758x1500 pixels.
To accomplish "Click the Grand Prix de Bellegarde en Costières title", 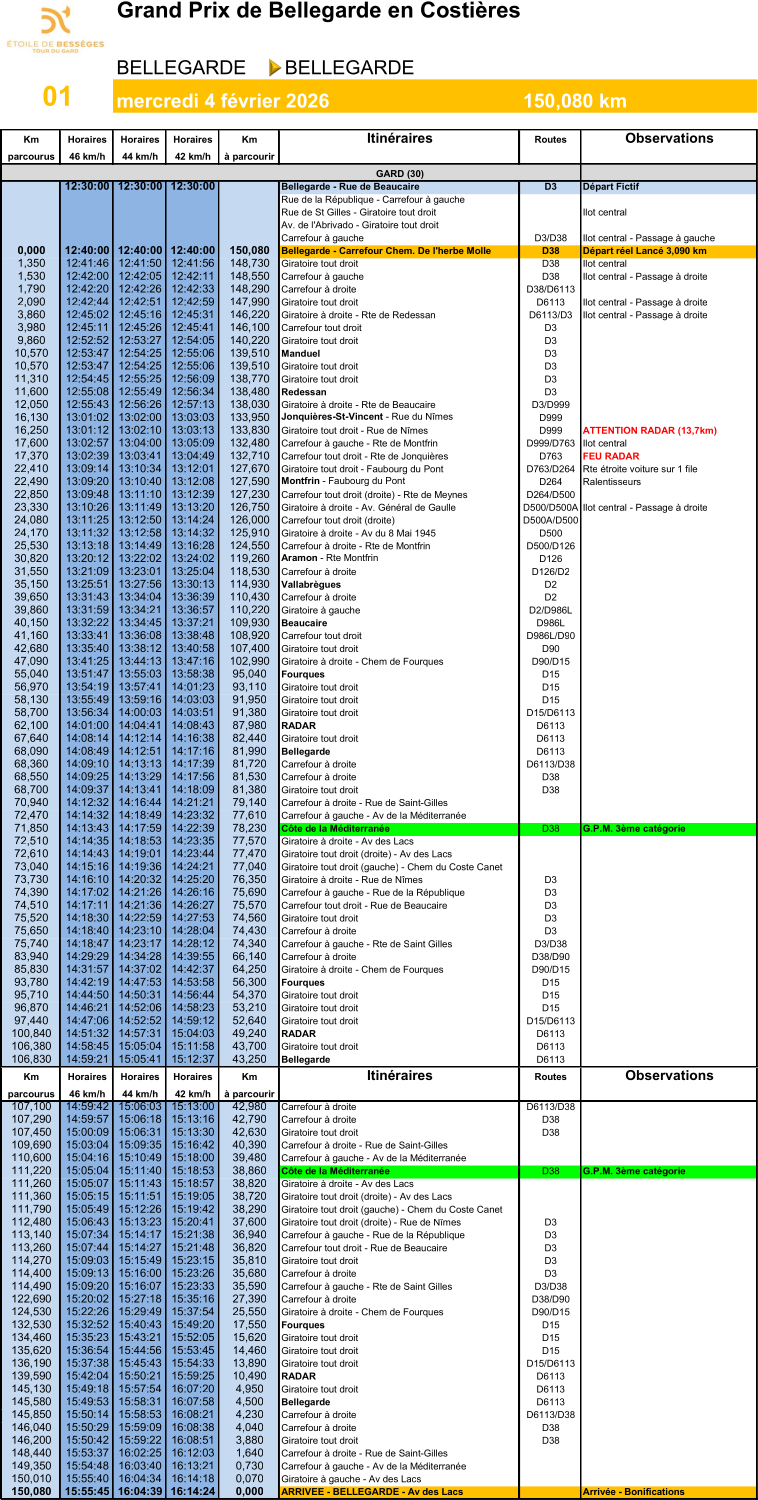I will tap(318, 12).
